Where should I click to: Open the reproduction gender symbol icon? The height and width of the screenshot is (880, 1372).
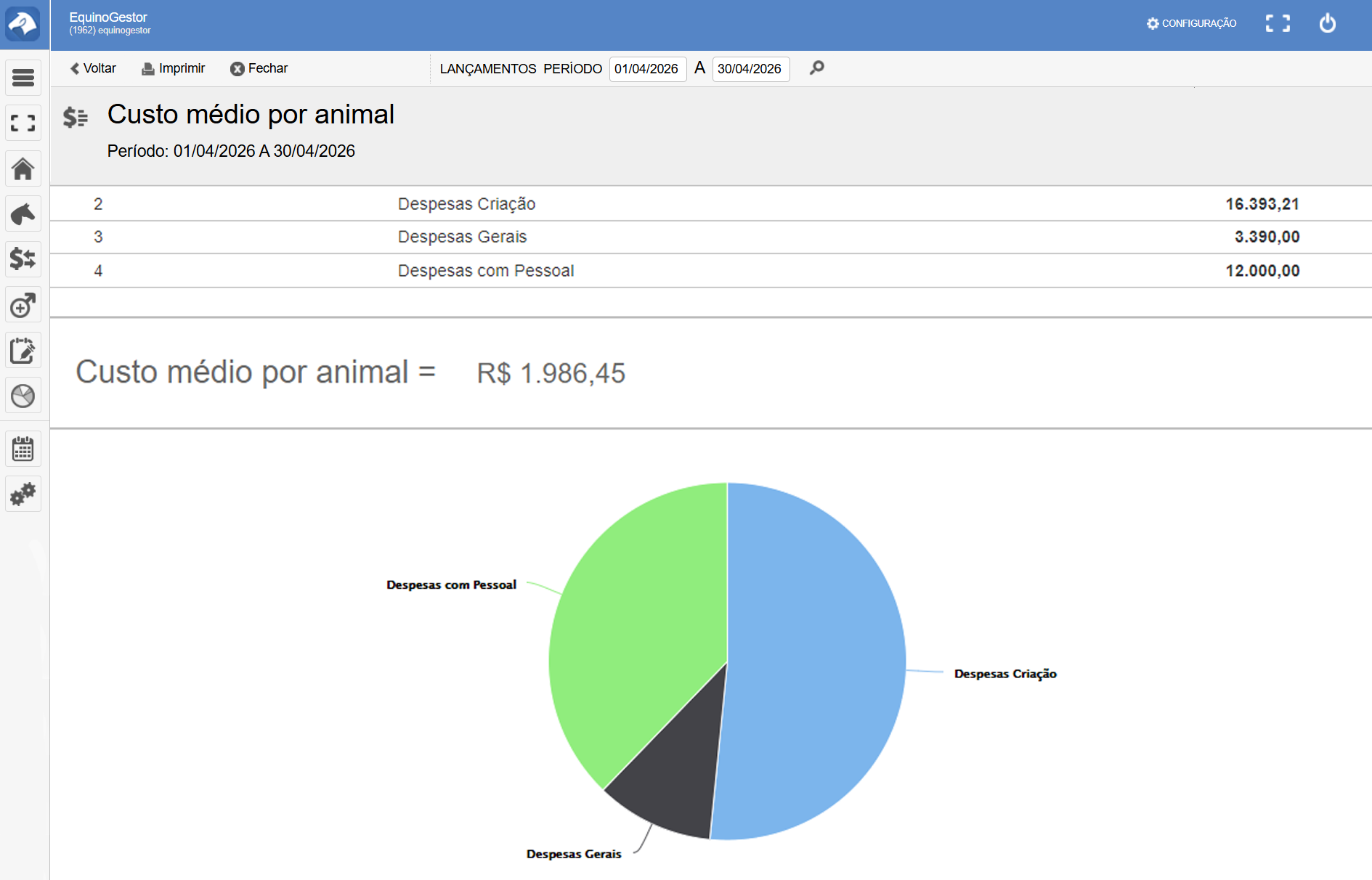click(x=23, y=306)
